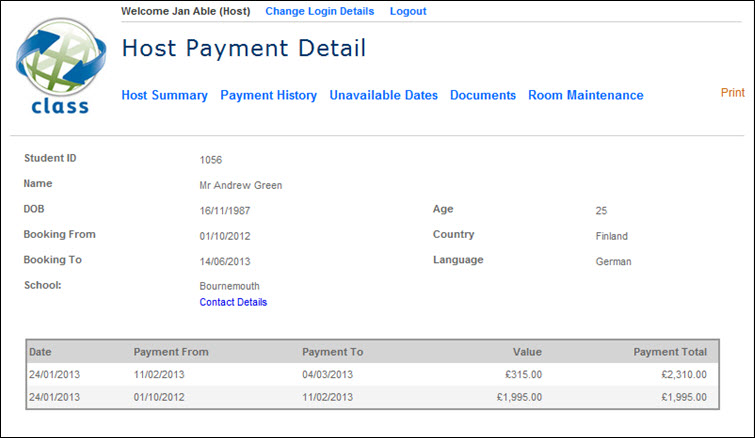Click the Host Payment Detail heading
Image resolution: width=755 pixels, height=438 pixels.
(x=243, y=48)
